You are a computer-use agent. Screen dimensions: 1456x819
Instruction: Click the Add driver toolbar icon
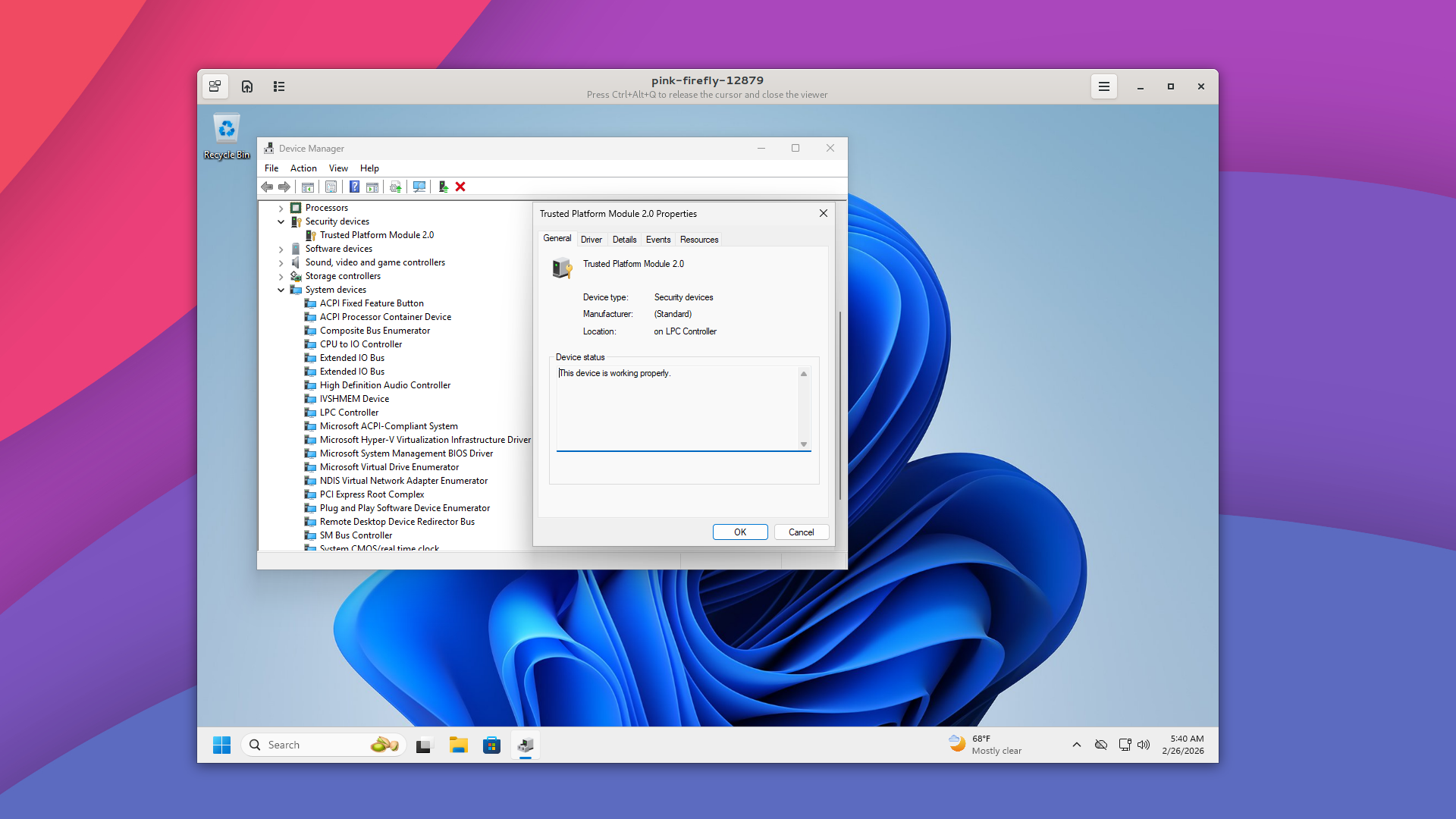tap(443, 187)
